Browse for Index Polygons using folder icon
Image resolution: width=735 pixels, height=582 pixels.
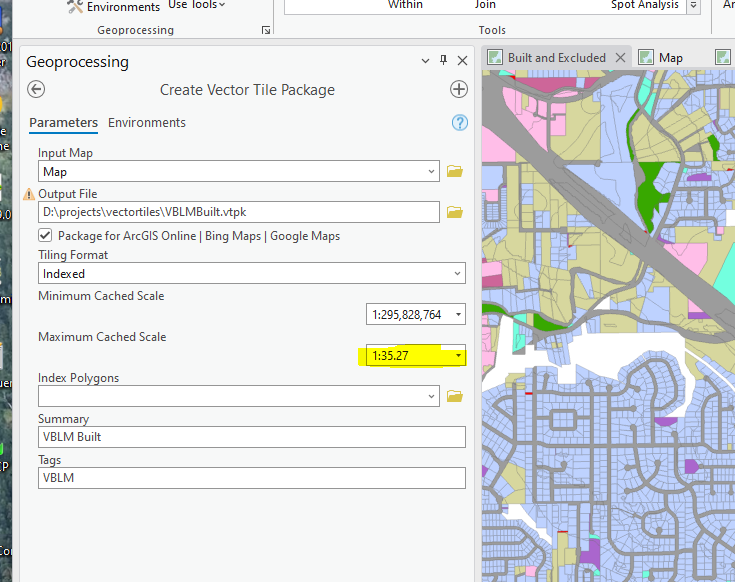(455, 397)
